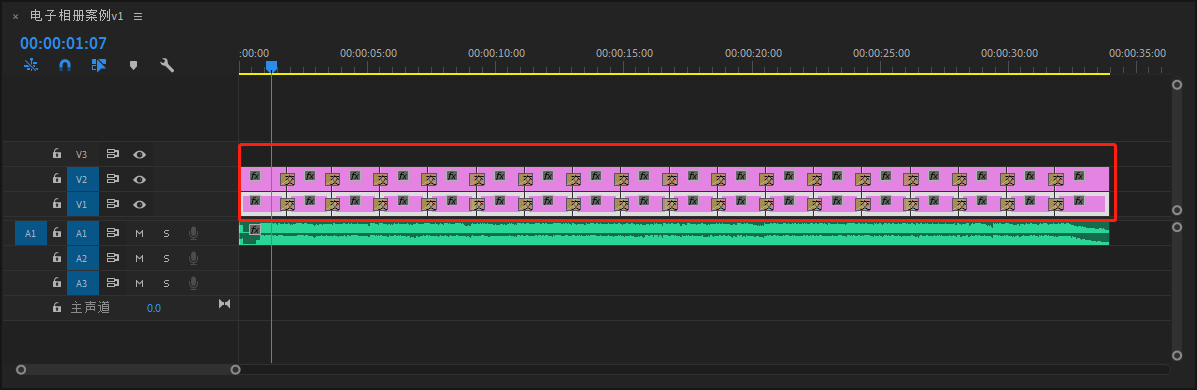Viewport: 1197px width, 390px height.
Task: Open panel menu next to 电子相册案例v1
Action: click(x=138, y=16)
